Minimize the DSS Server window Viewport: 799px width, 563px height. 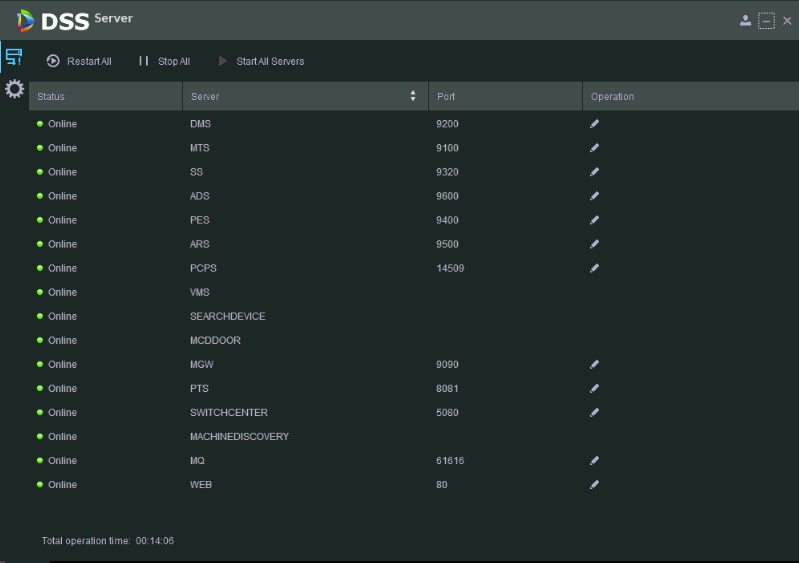point(767,21)
